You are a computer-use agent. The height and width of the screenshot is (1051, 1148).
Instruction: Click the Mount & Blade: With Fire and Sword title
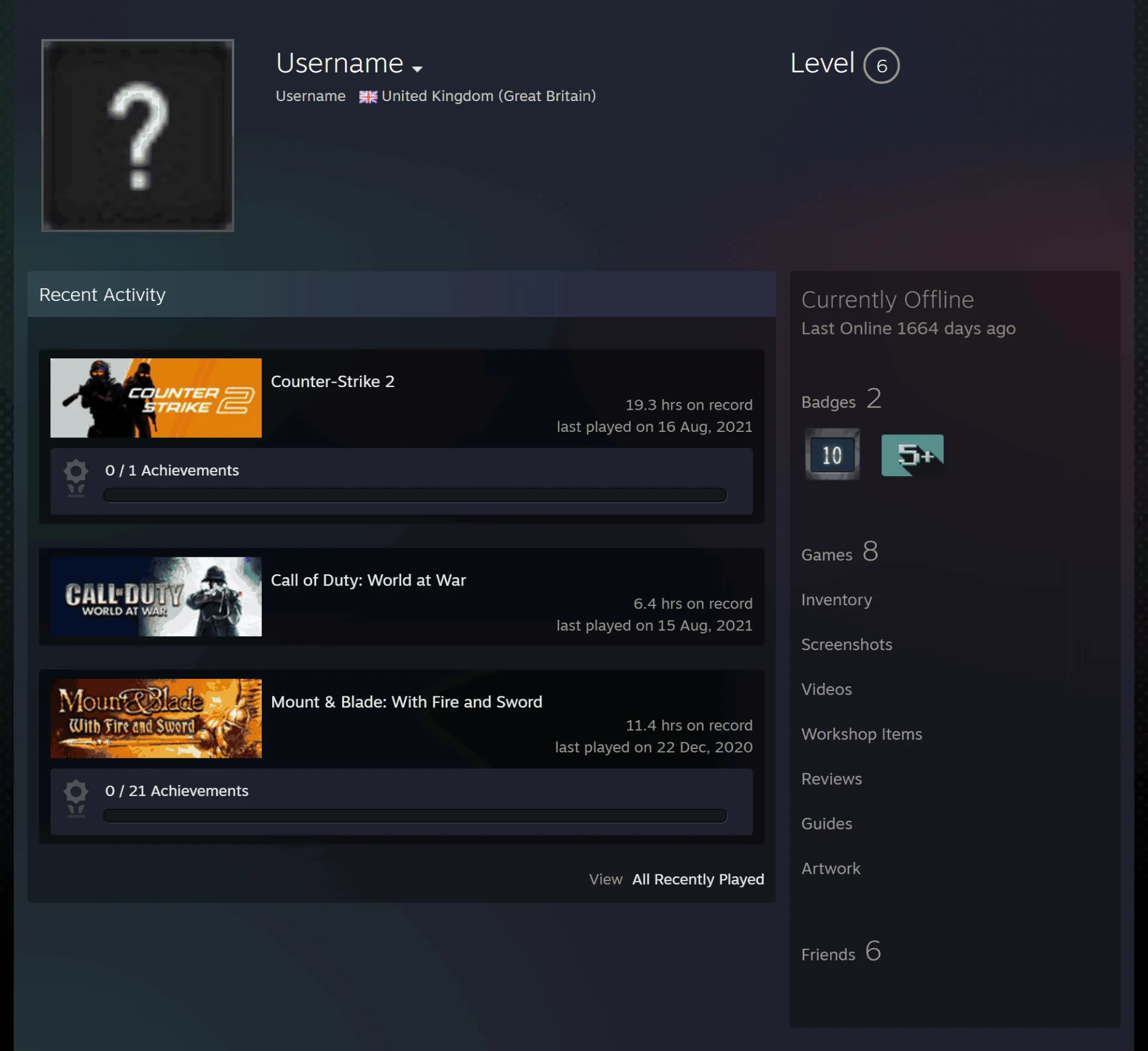pyautogui.click(x=407, y=702)
